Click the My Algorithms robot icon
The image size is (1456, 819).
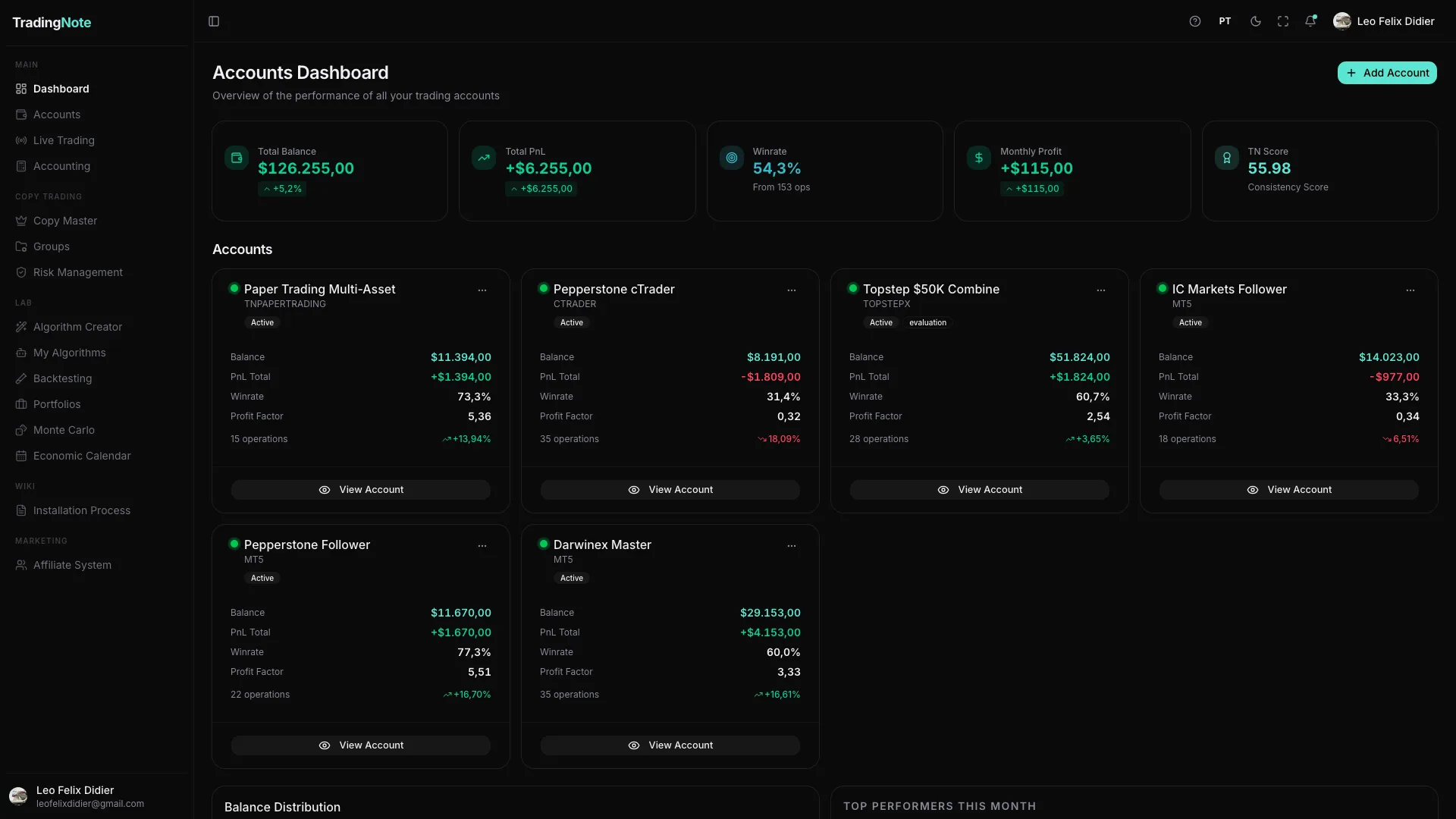pyautogui.click(x=21, y=353)
